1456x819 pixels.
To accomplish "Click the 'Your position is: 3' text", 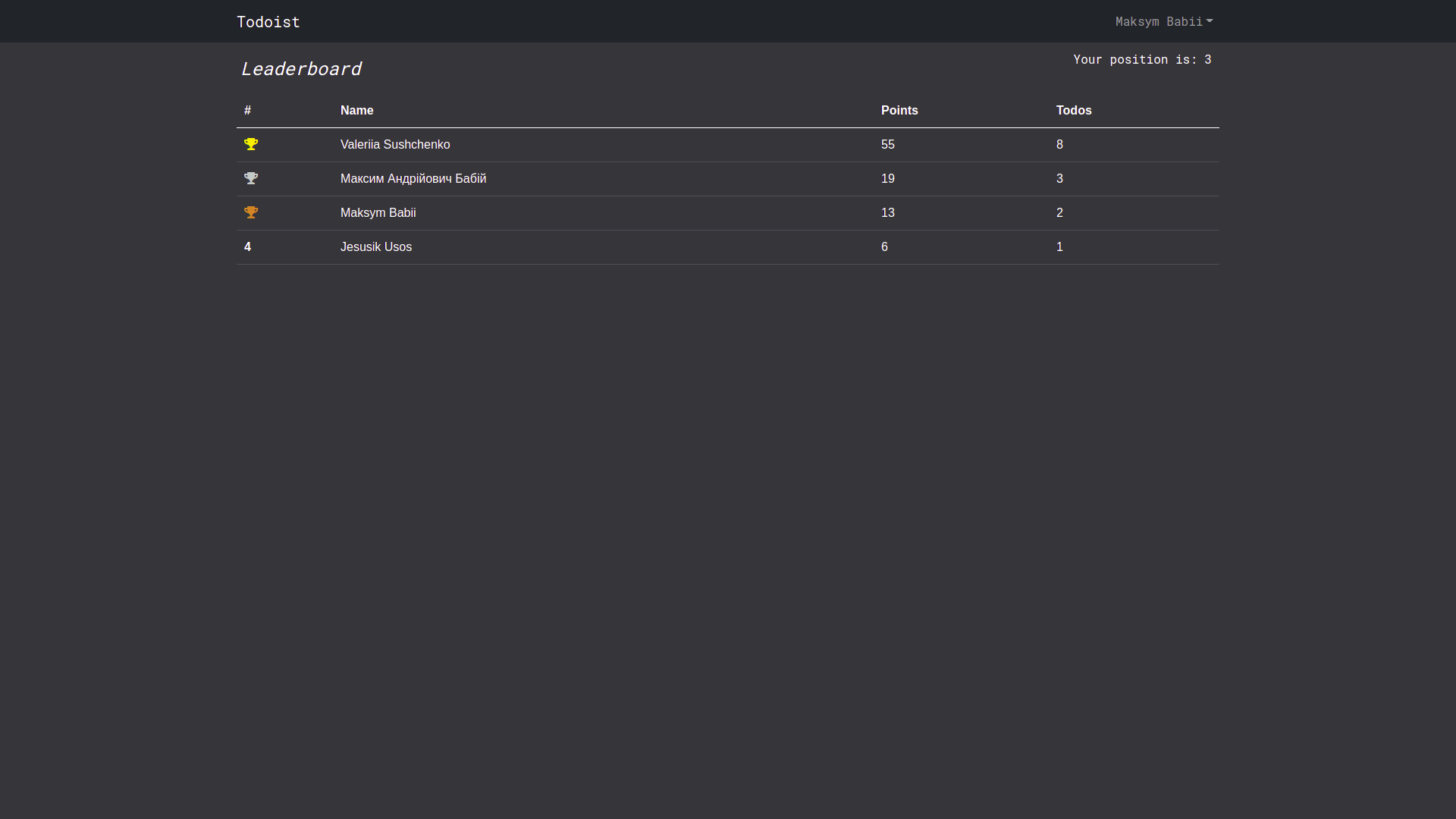I will point(1142,59).
